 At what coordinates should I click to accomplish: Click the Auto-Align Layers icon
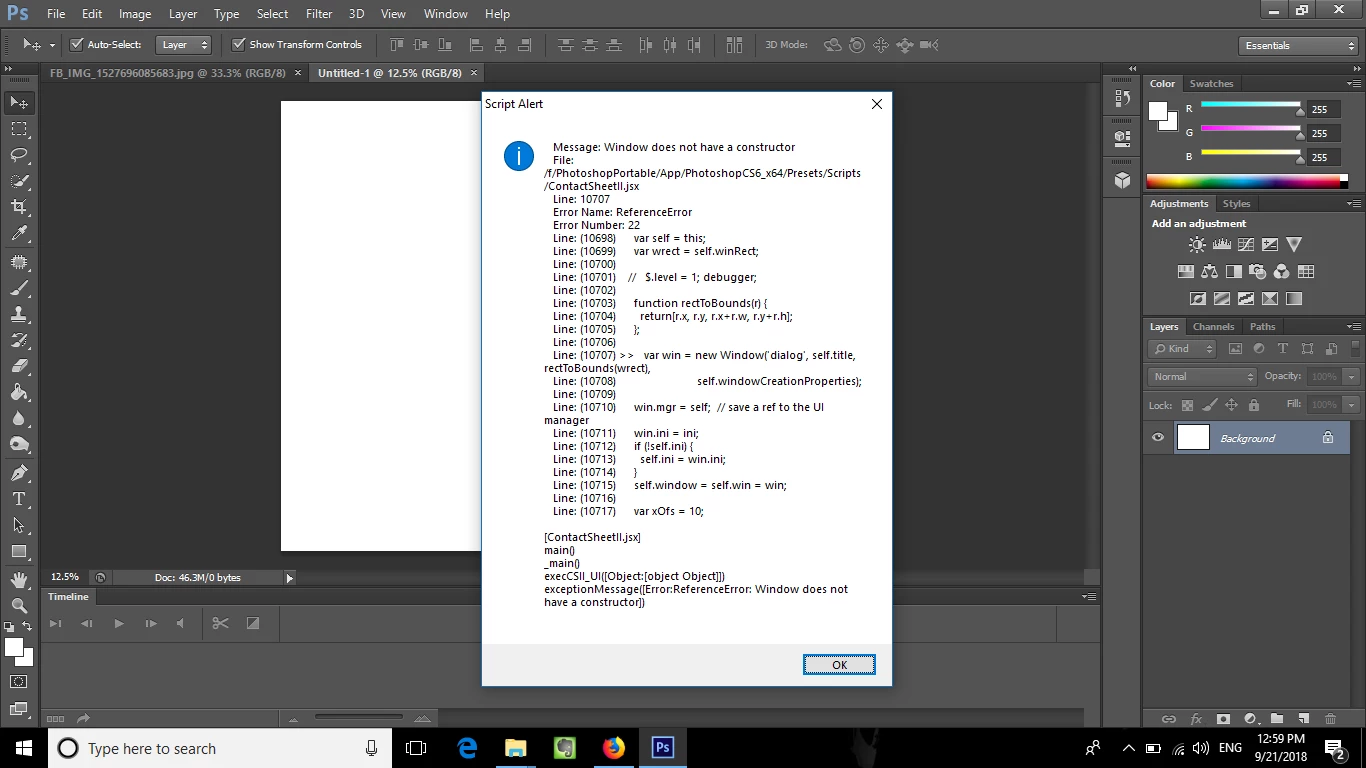[x=735, y=45]
